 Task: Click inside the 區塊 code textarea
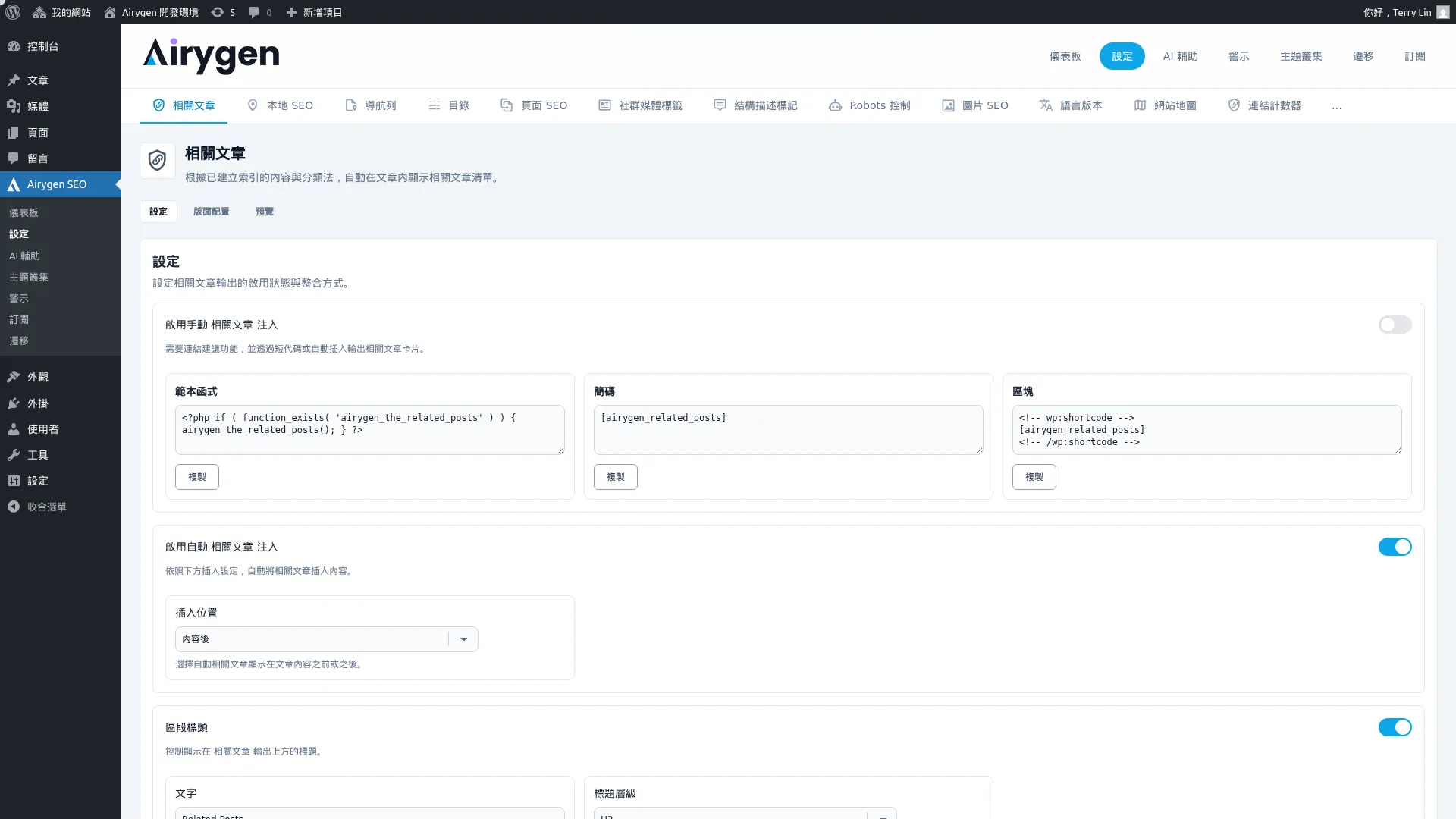[1207, 430]
